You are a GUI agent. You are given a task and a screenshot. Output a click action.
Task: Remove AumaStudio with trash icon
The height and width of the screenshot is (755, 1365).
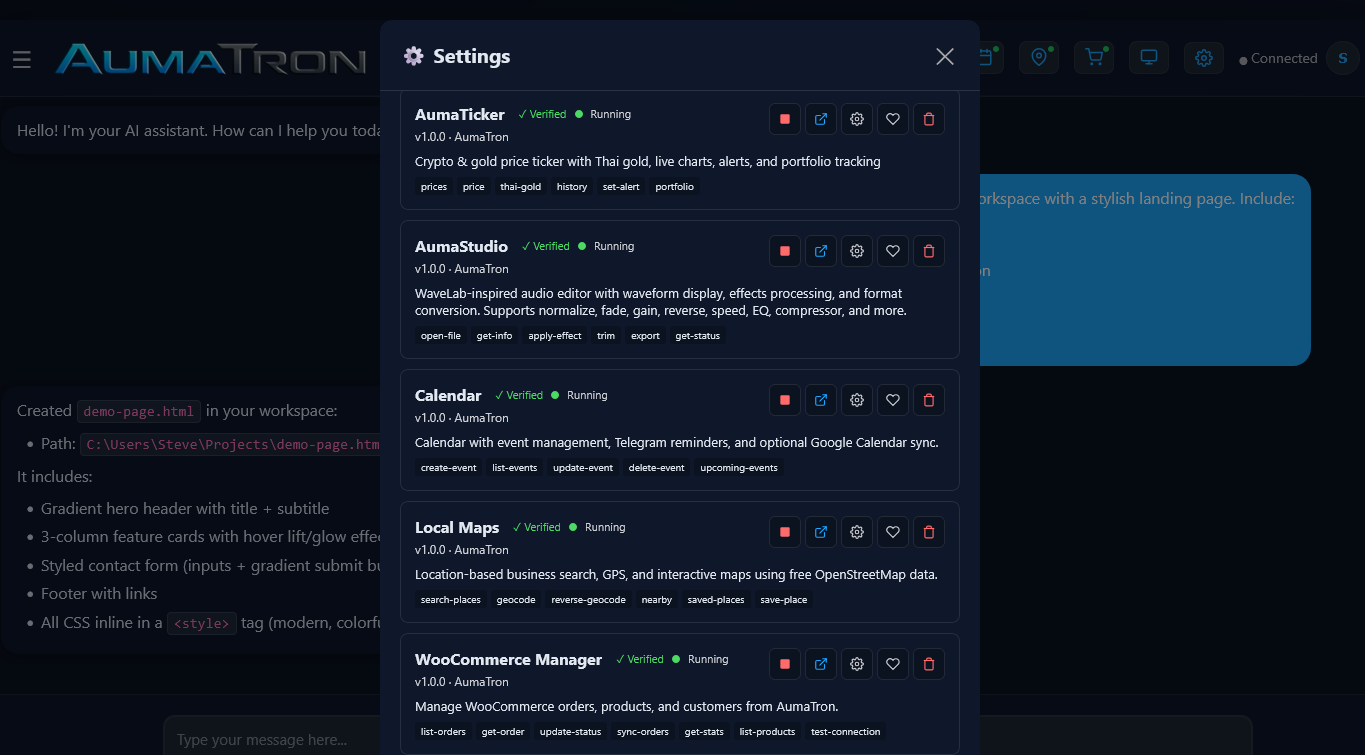click(x=929, y=251)
